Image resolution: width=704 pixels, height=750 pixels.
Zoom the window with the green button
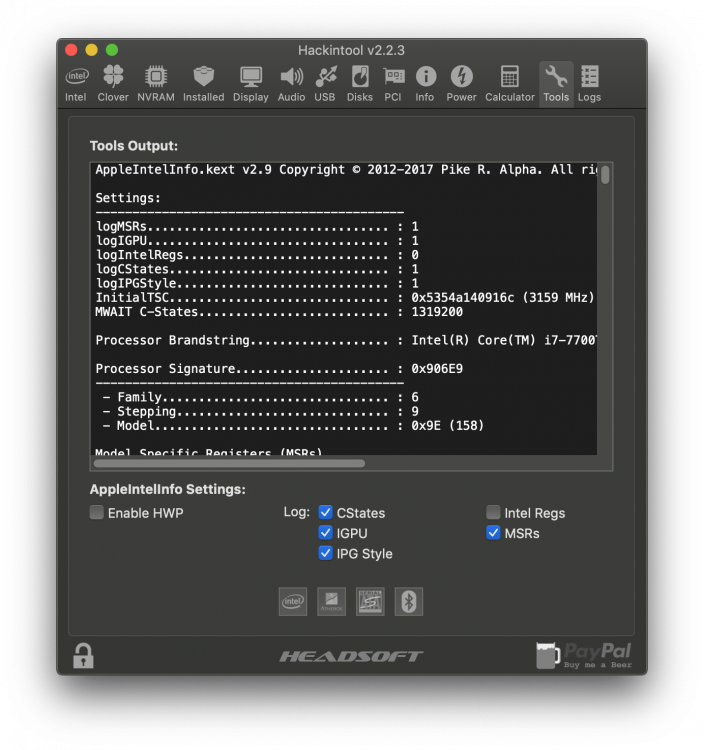(112, 50)
